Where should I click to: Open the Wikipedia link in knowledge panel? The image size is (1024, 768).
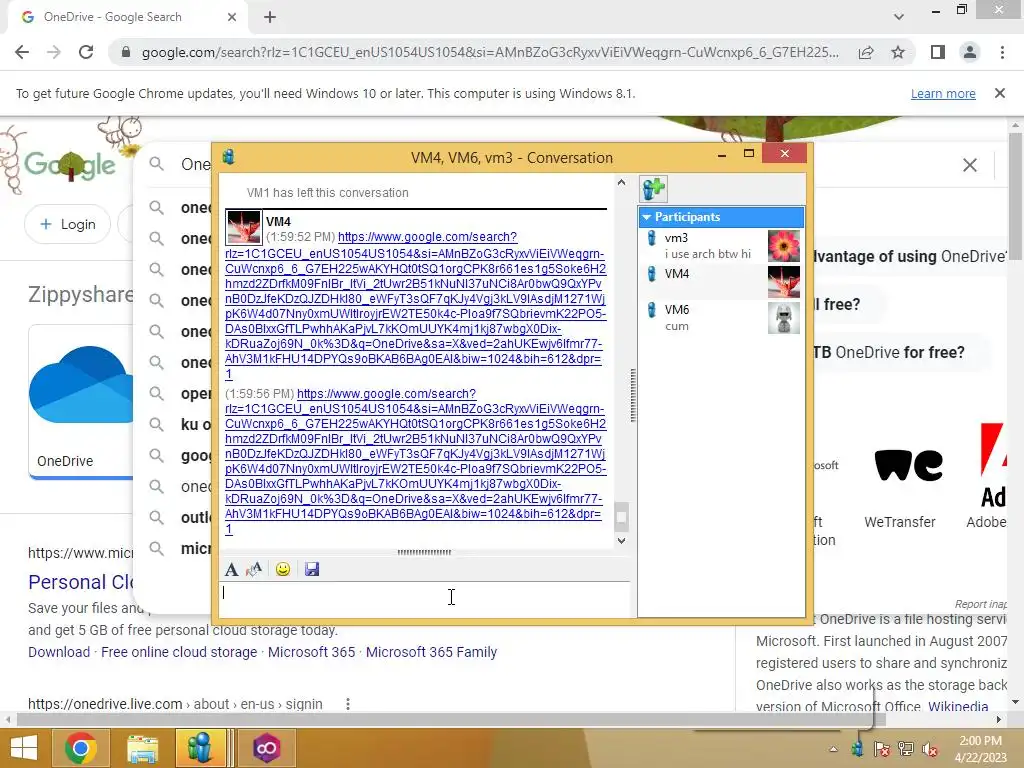tap(958, 707)
